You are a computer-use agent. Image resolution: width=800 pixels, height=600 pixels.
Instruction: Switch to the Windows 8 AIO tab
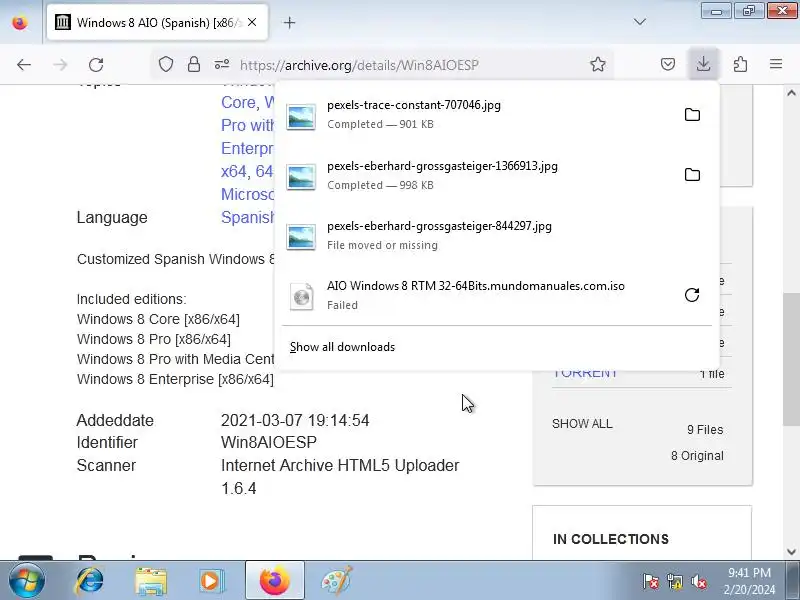tap(158, 22)
